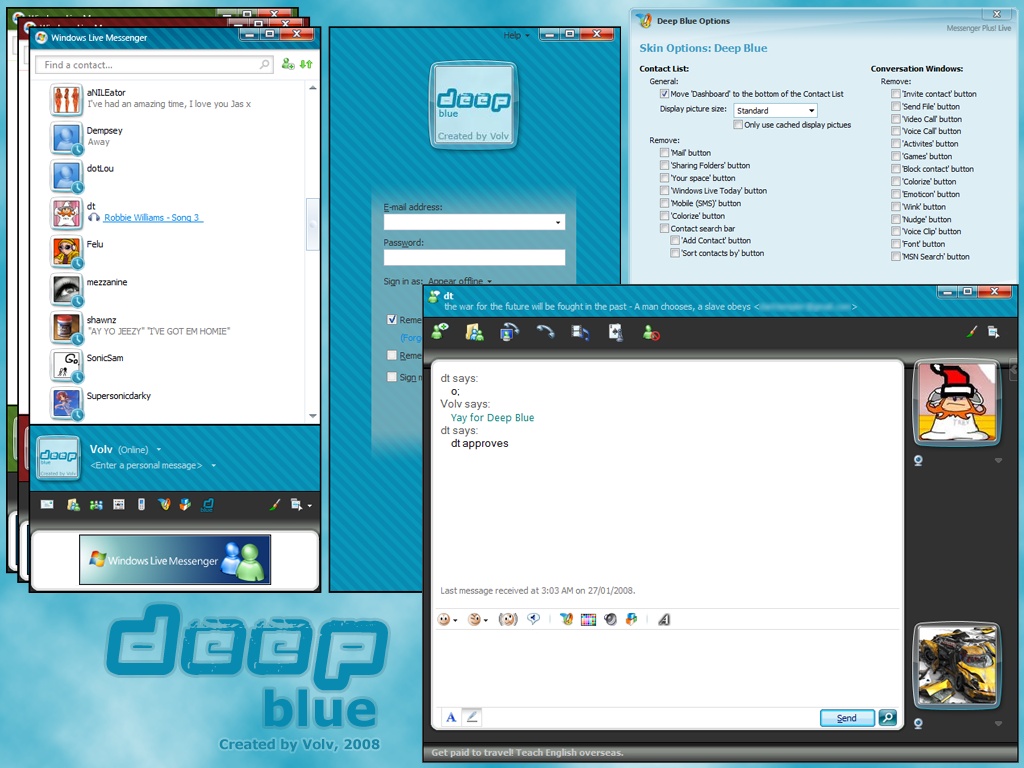
Task: Check Remove 'Windows Live Today' button option
Action: point(664,191)
